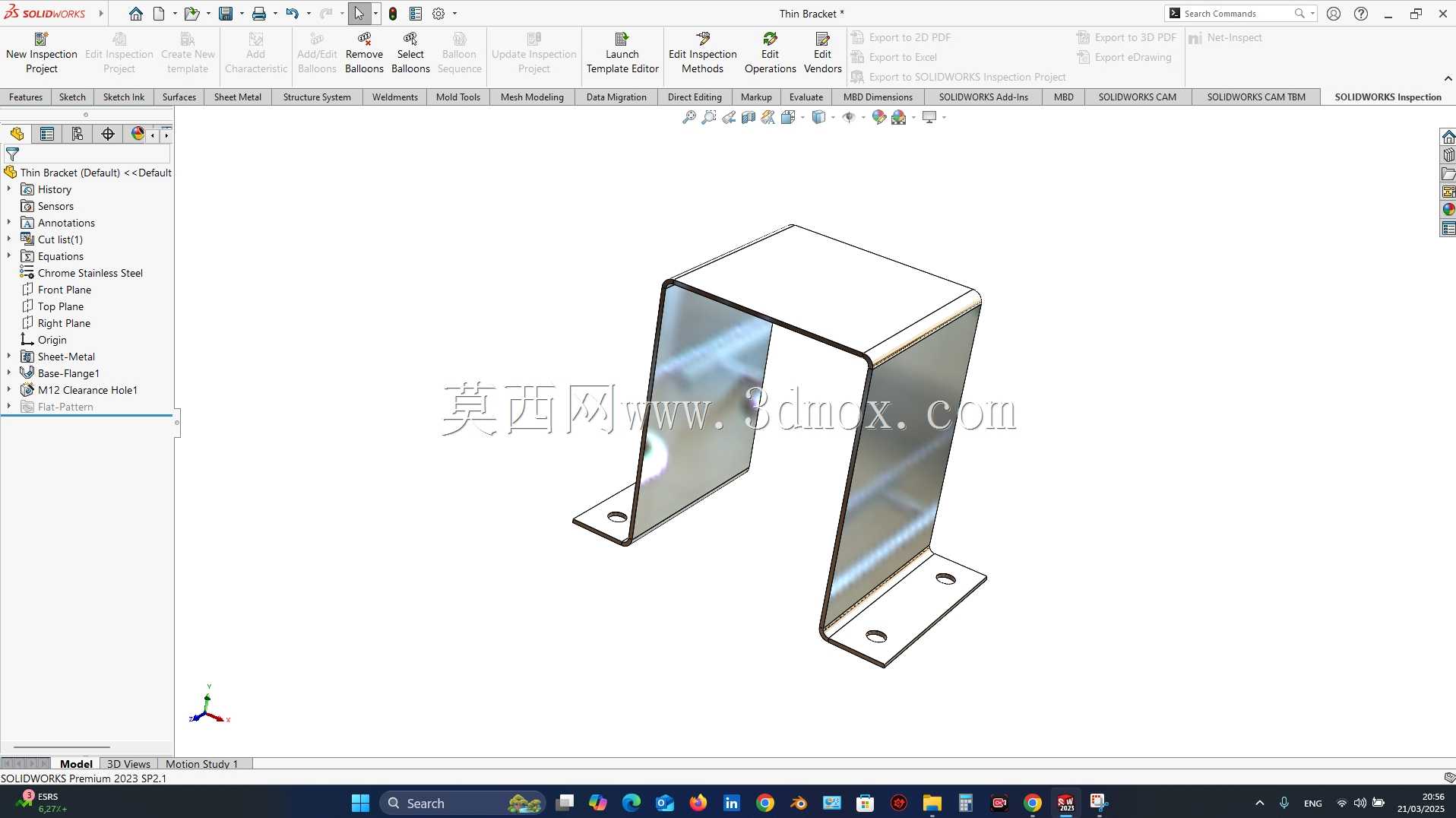The height and width of the screenshot is (818, 1456).
Task: Select Origin in feature tree
Action: click(x=52, y=340)
